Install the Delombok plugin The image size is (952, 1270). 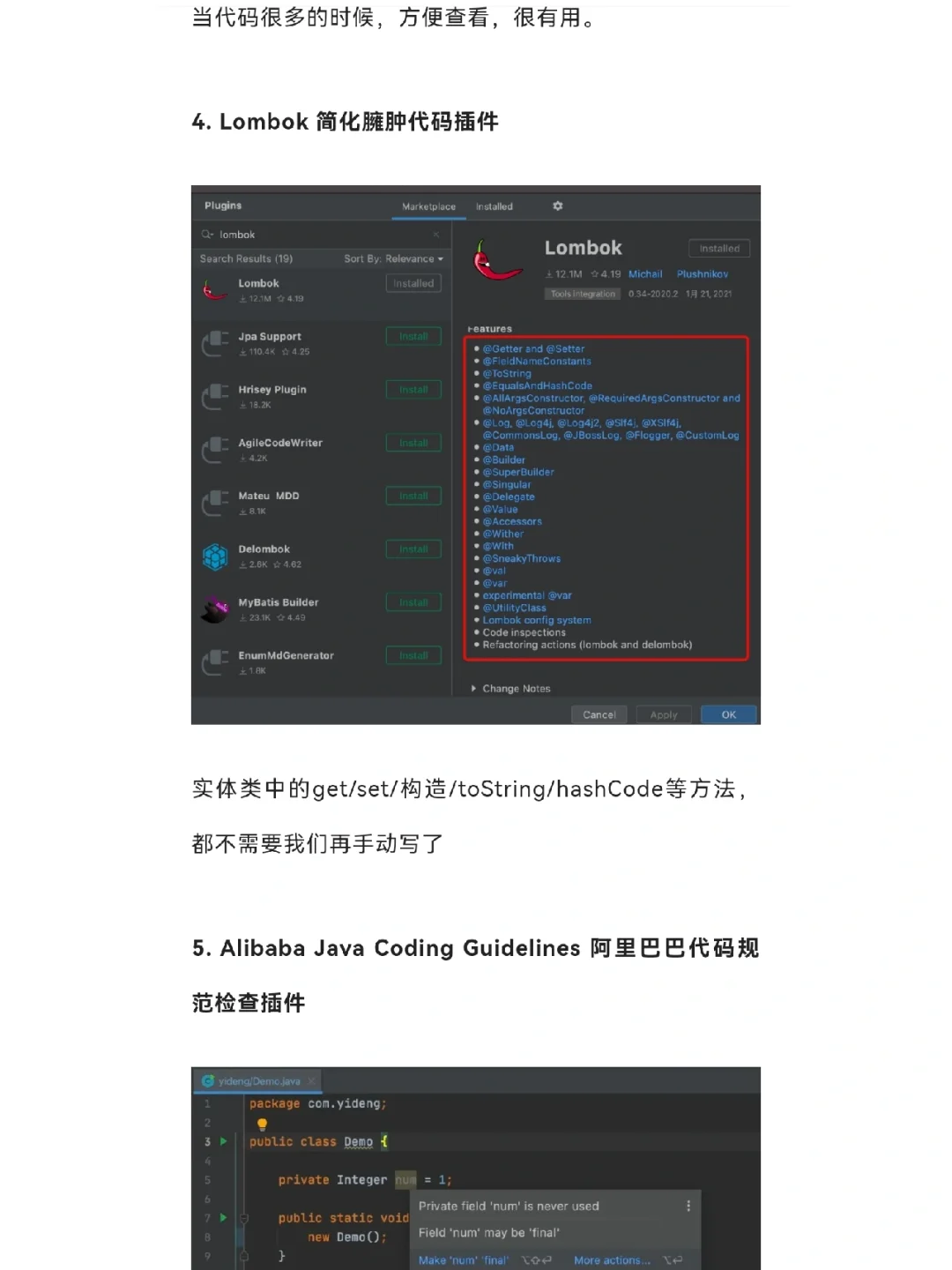tap(413, 549)
